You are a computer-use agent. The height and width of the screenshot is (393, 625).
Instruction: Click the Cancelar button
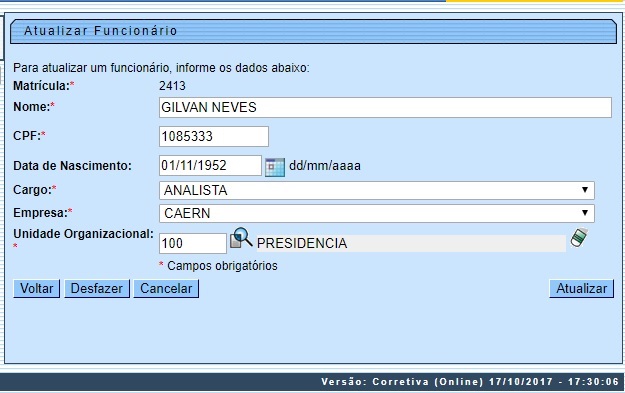[x=166, y=289]
